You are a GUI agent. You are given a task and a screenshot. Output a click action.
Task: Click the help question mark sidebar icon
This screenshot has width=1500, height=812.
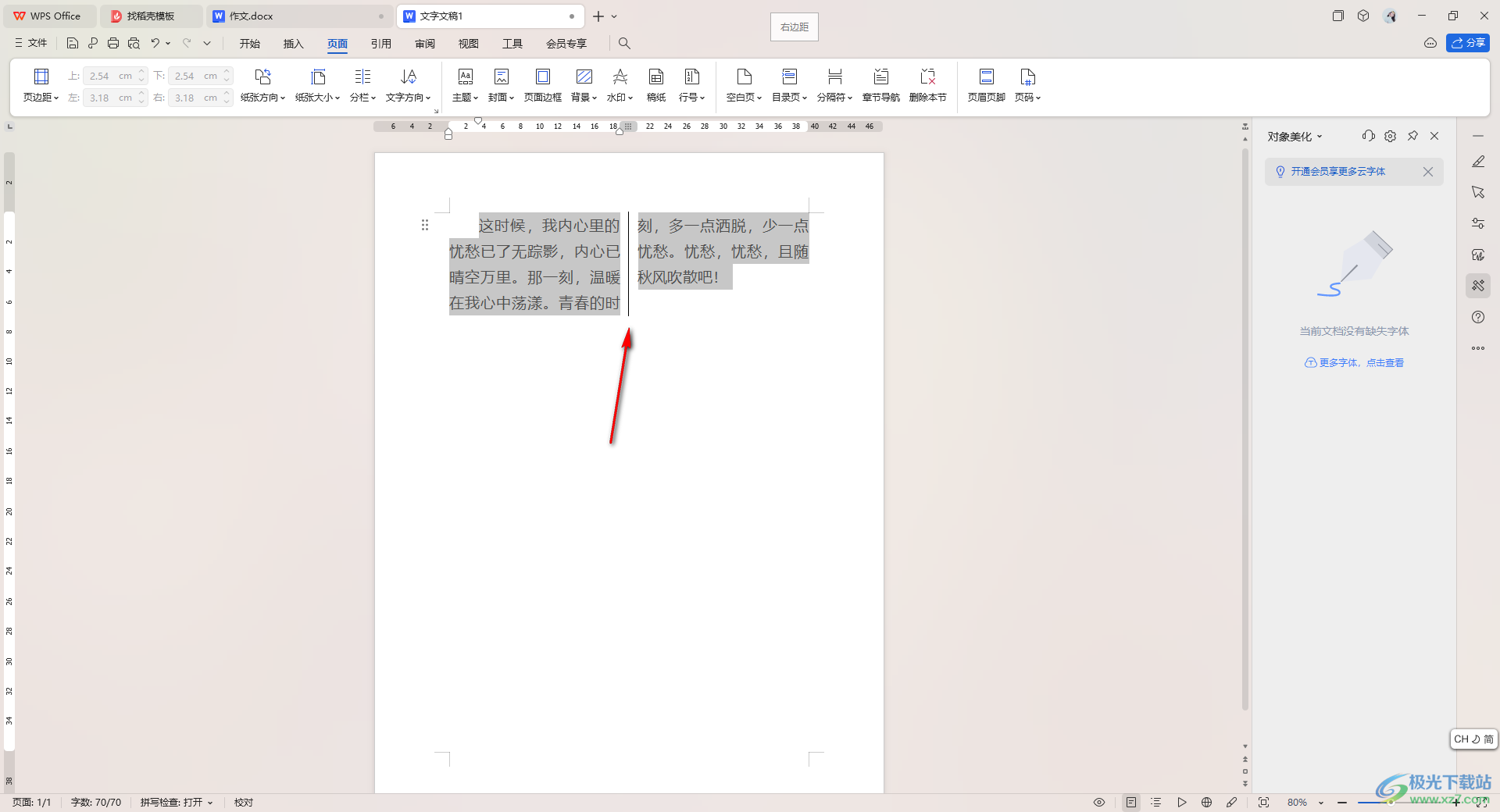1478,317
